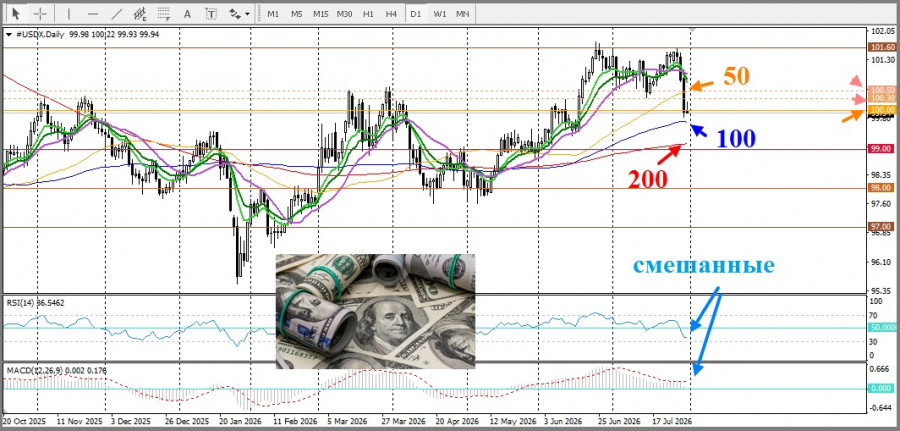Switch to M15 timeframe
The height and width of the screenshot is (431, 900).
pyautogui.click(x=320, y=14)
